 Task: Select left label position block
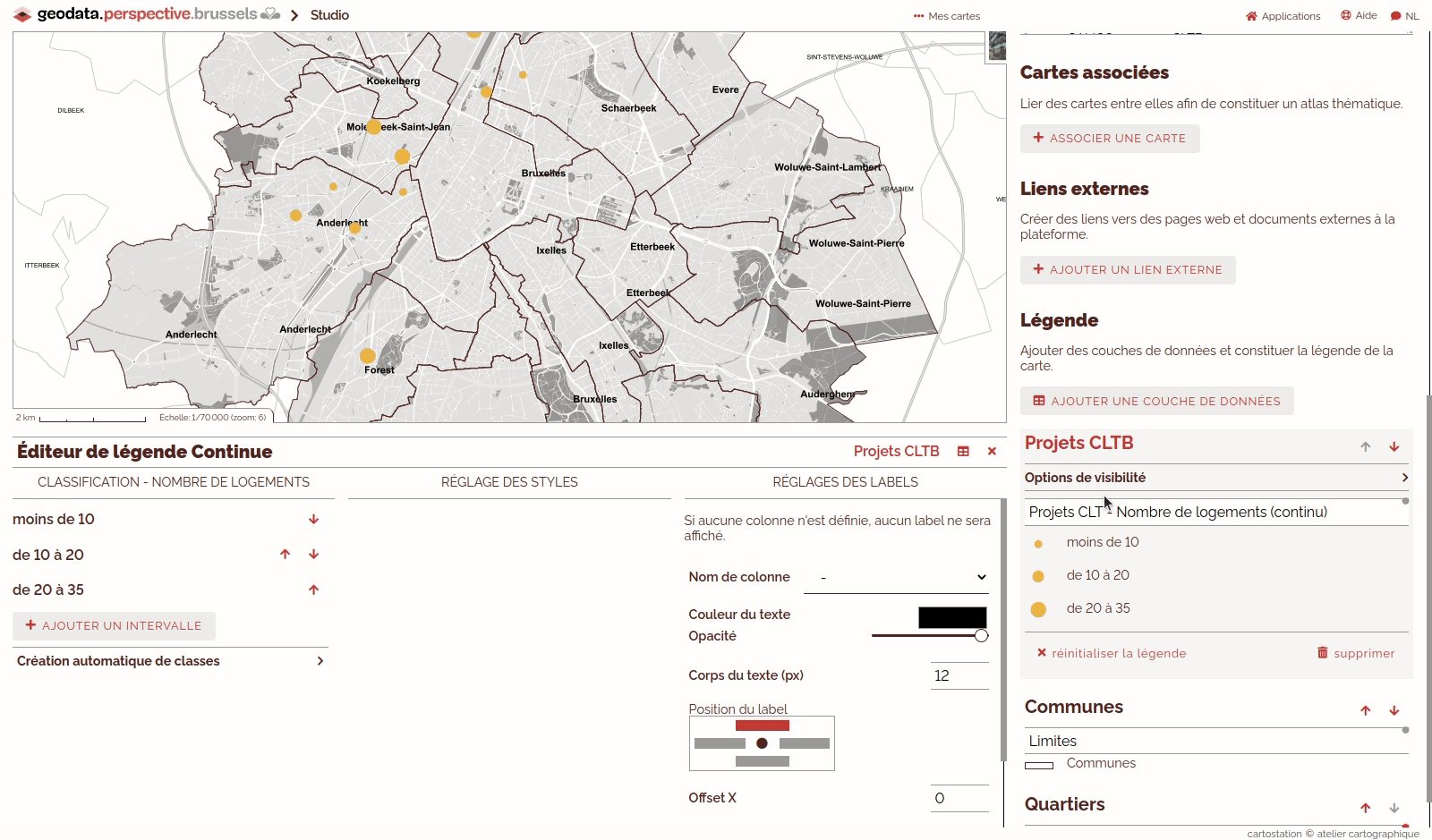pyautogui.click(x=720, y=743)
